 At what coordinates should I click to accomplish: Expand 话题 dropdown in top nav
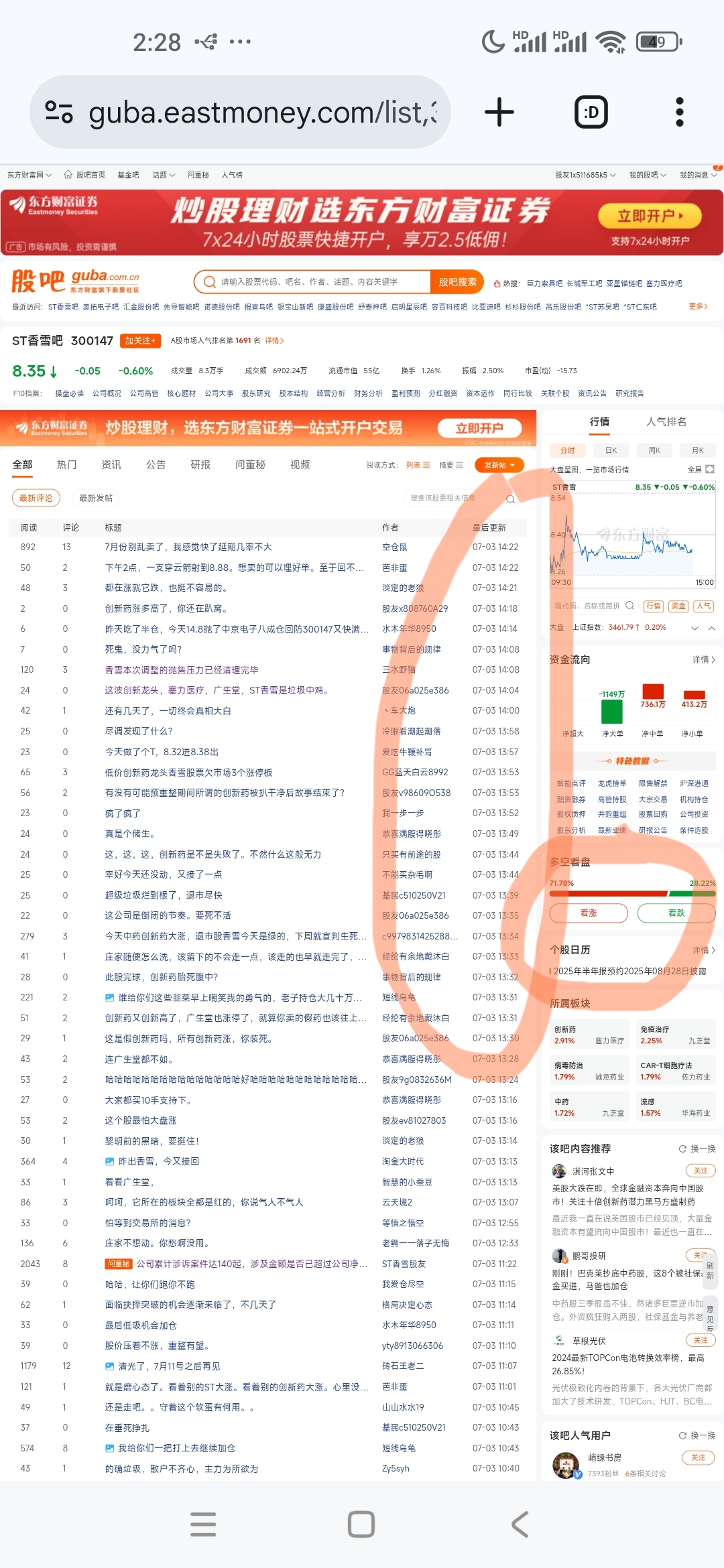click(164, 175)
